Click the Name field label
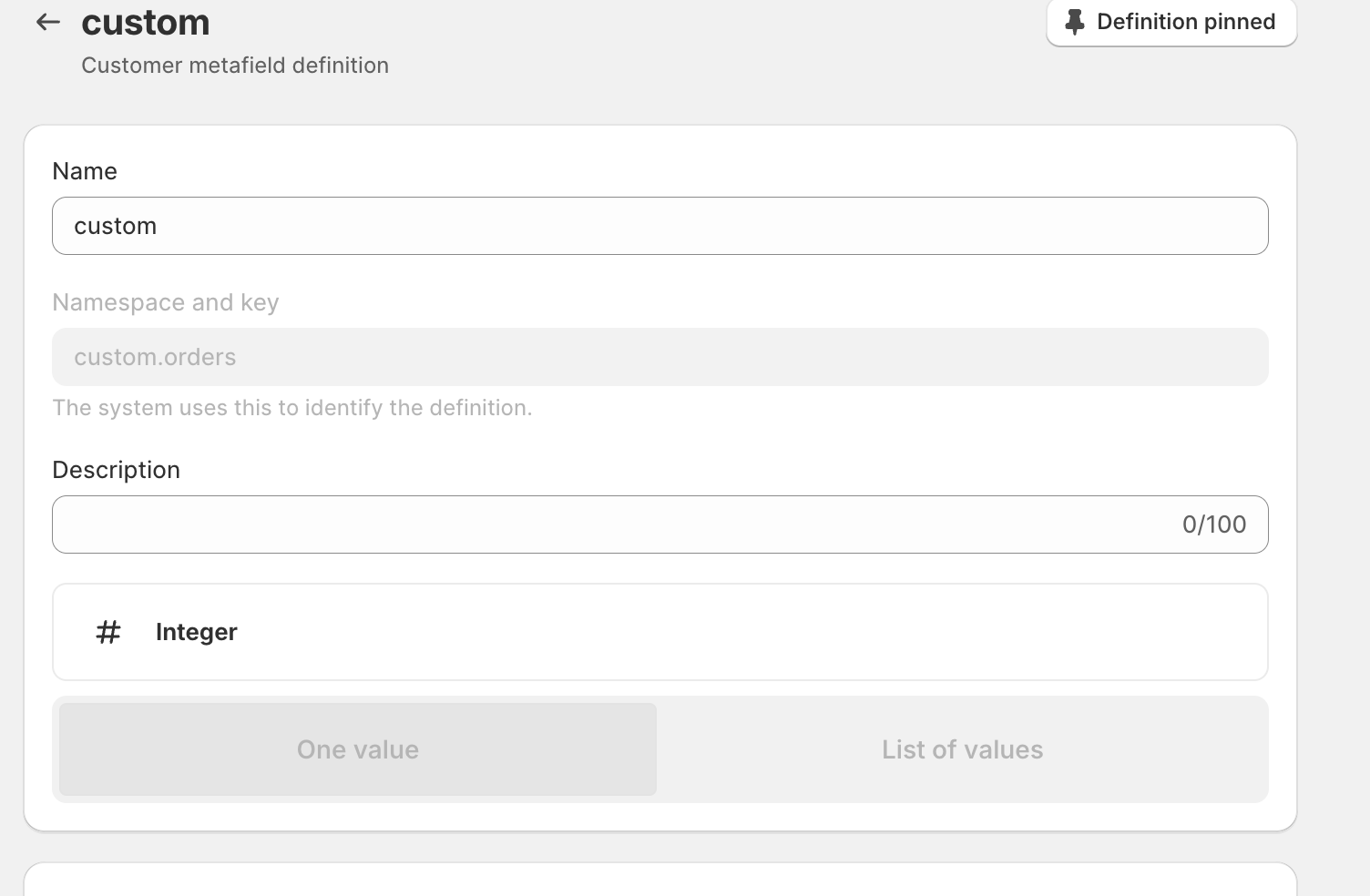This screenshot has height=896, width=1370. tap(85, 171)
